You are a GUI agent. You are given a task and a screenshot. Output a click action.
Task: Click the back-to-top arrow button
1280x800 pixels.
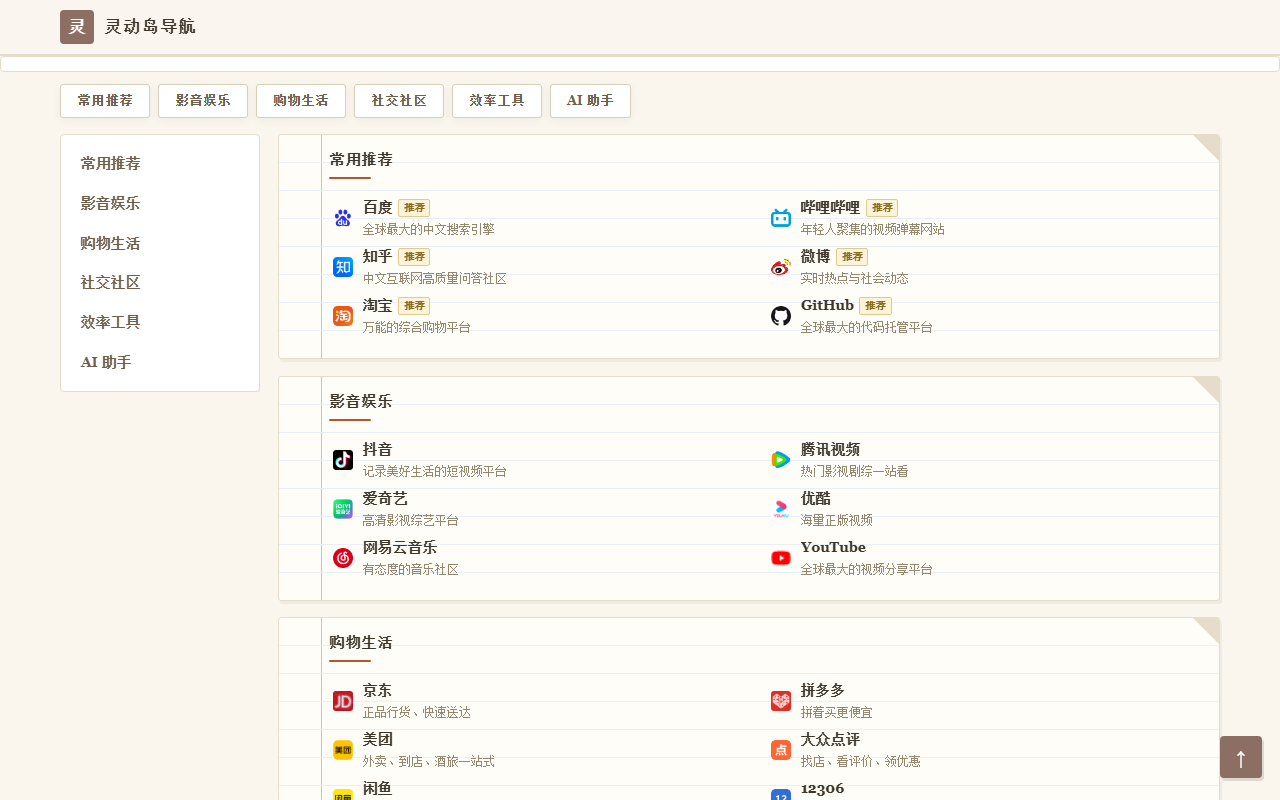(x=1241, y=757)
